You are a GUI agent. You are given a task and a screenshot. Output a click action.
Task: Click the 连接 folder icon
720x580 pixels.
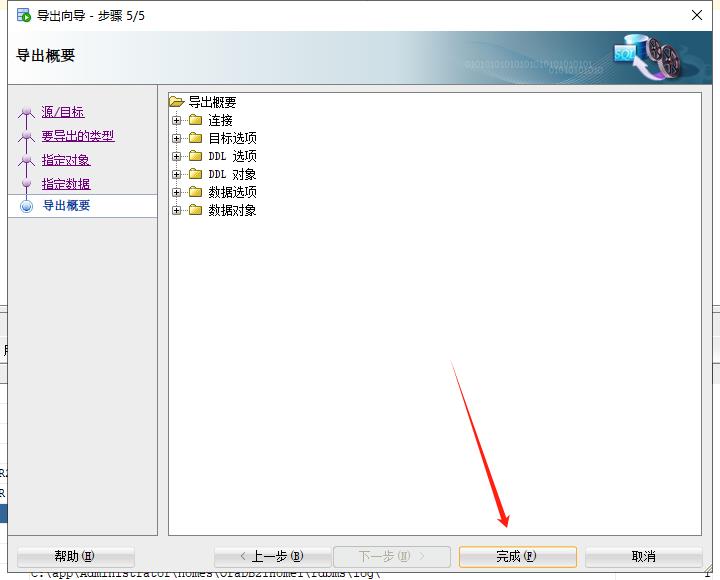click(195, 120)
